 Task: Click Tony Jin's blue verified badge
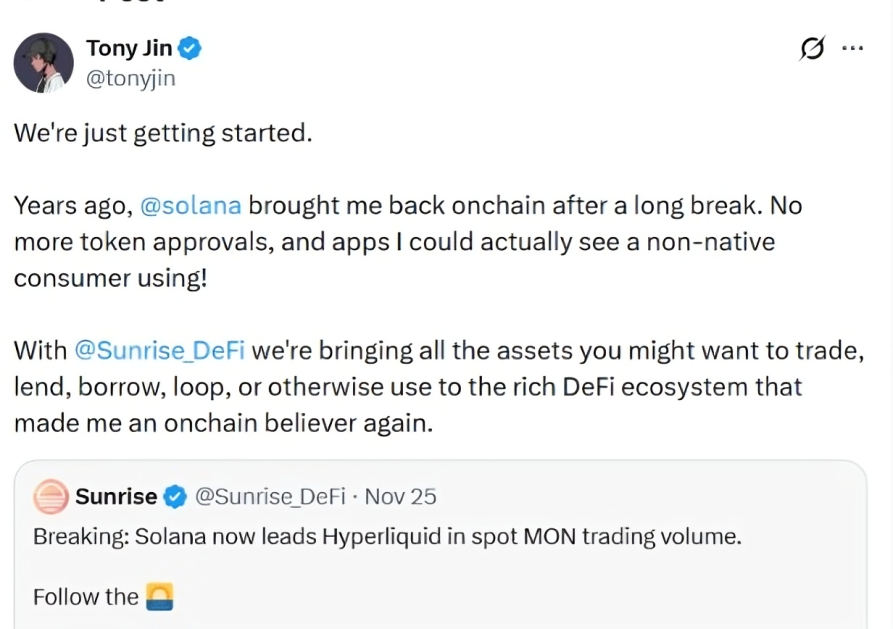[189, 47]
